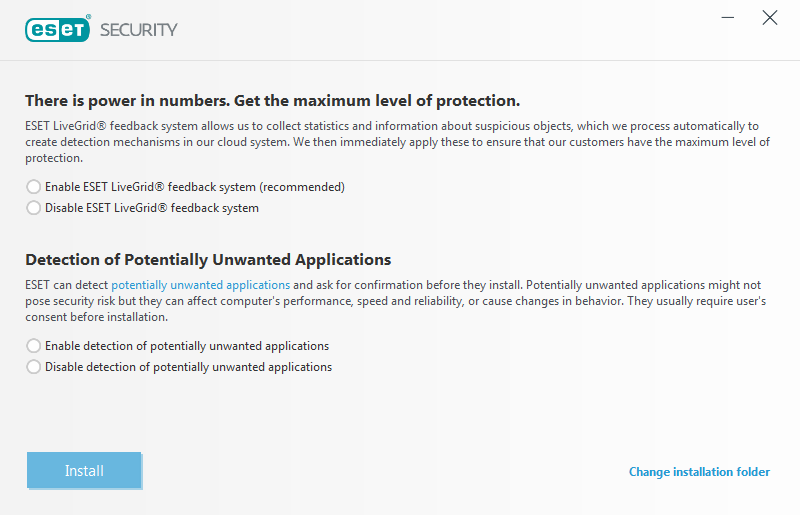Click the Detection of Potentially Unwanted Applications heading
Viewport: 800px width, 515px height.
click(208, 260)
